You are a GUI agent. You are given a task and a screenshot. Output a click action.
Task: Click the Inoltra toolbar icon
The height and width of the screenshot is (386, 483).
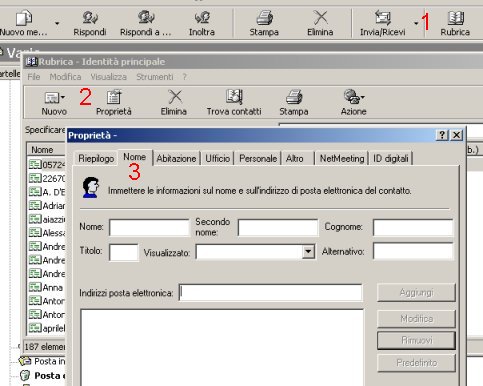coord(202,17)
